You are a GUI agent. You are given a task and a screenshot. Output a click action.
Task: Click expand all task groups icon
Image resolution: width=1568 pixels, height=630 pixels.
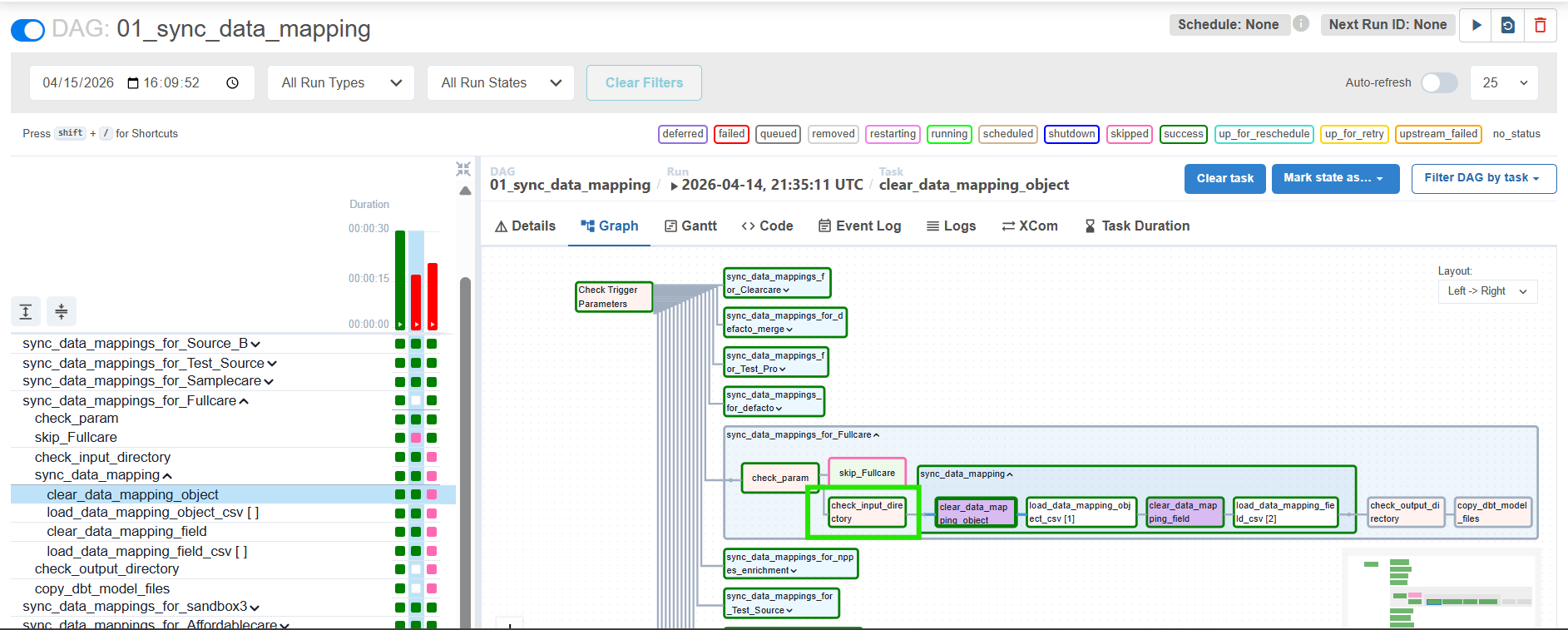(26, 311)
